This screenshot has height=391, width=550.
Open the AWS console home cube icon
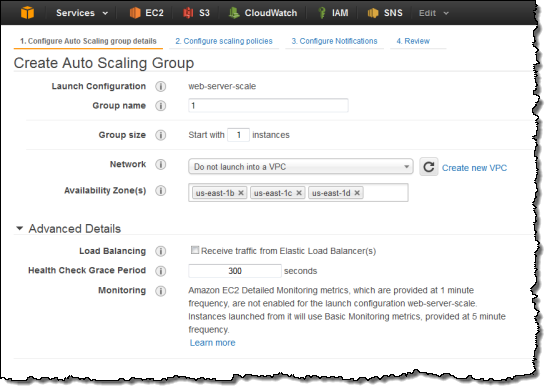[x=27, y=13]
